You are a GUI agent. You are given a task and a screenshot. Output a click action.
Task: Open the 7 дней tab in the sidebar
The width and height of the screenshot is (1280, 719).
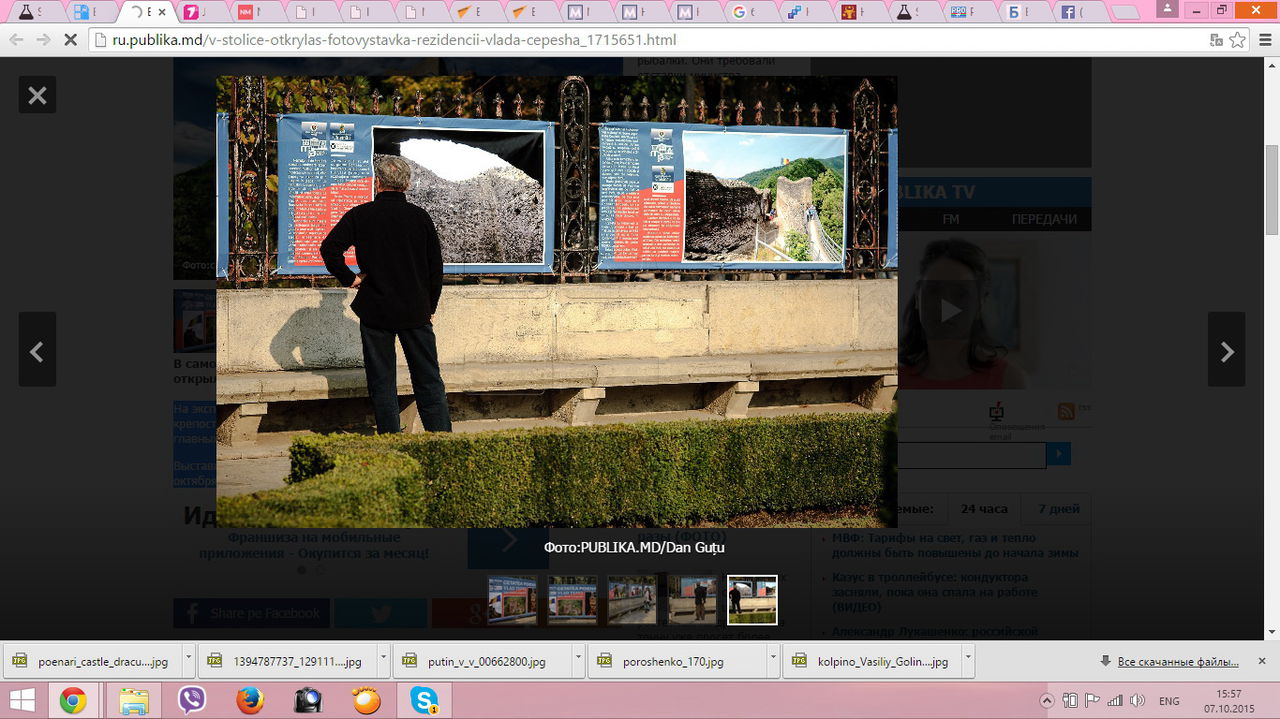coord(1058,509)
